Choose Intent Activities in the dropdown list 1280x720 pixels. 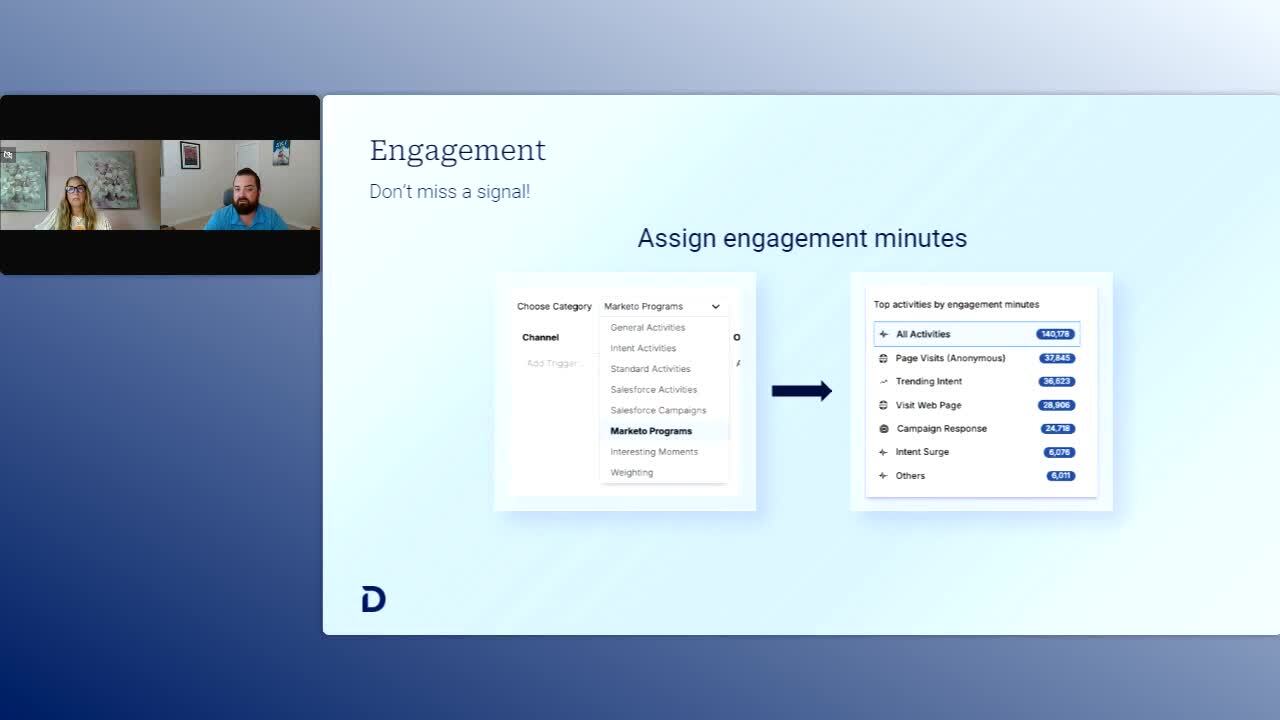(x=643, y=348)
